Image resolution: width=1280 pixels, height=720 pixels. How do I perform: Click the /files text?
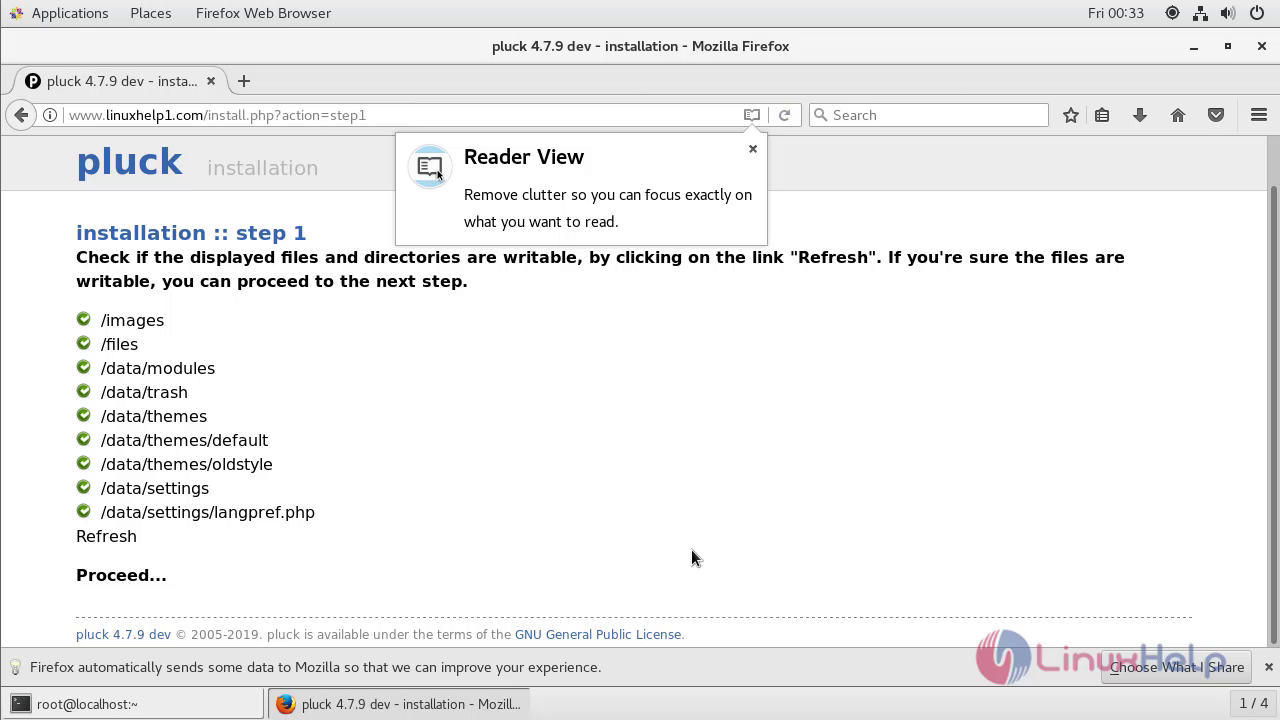click(x=119, y=344)
